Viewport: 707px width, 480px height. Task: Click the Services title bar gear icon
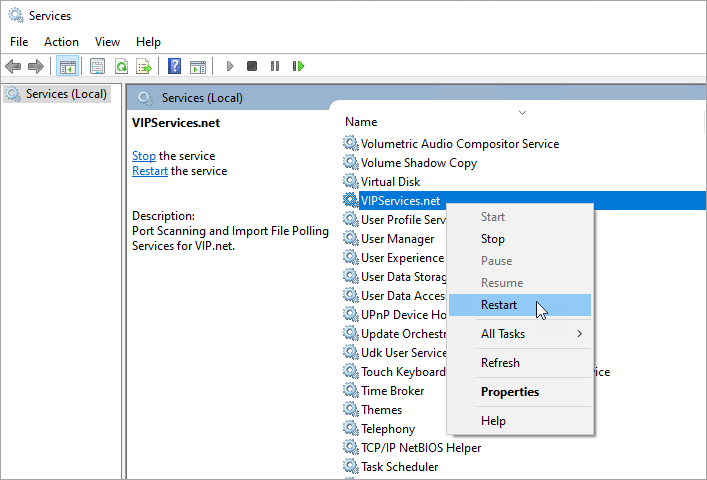point(16,15)
